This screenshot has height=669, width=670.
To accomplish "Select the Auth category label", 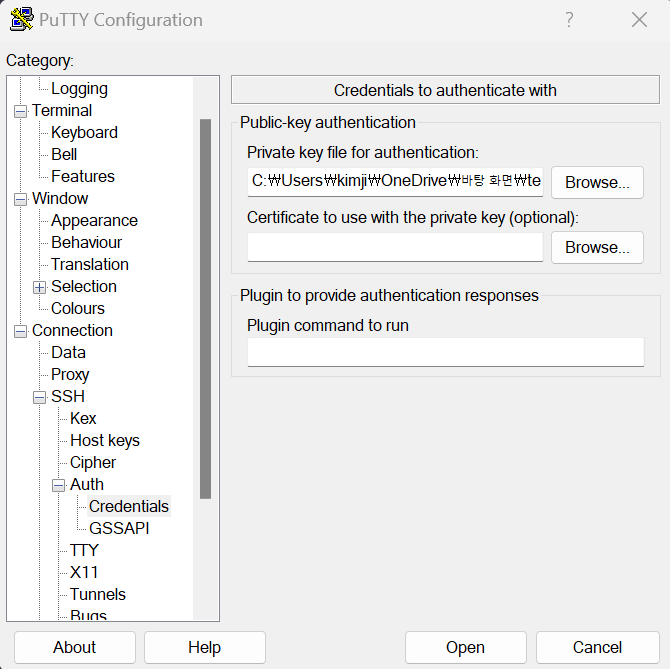I will coord(87,484).
